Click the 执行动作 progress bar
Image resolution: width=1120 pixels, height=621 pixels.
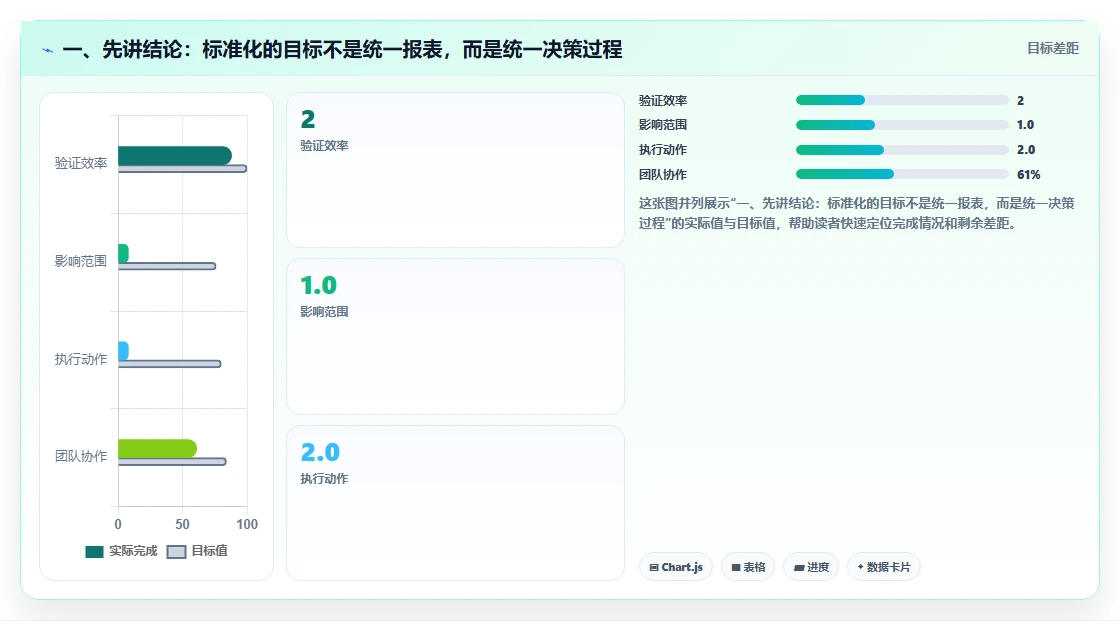pyautogui.click(x=901, y=150)
